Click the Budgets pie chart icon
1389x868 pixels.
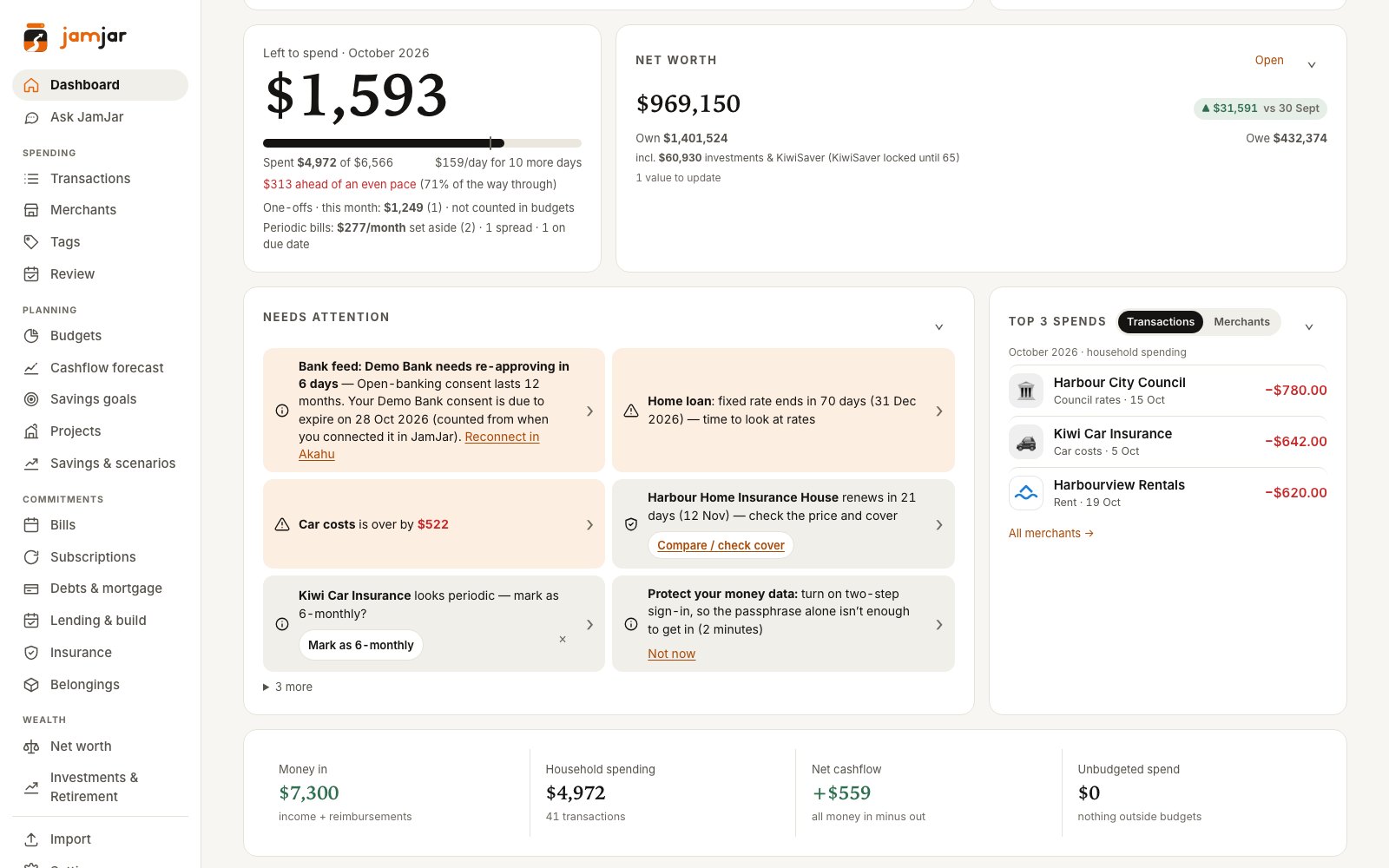pyautogui.click(x=31, y=336)
